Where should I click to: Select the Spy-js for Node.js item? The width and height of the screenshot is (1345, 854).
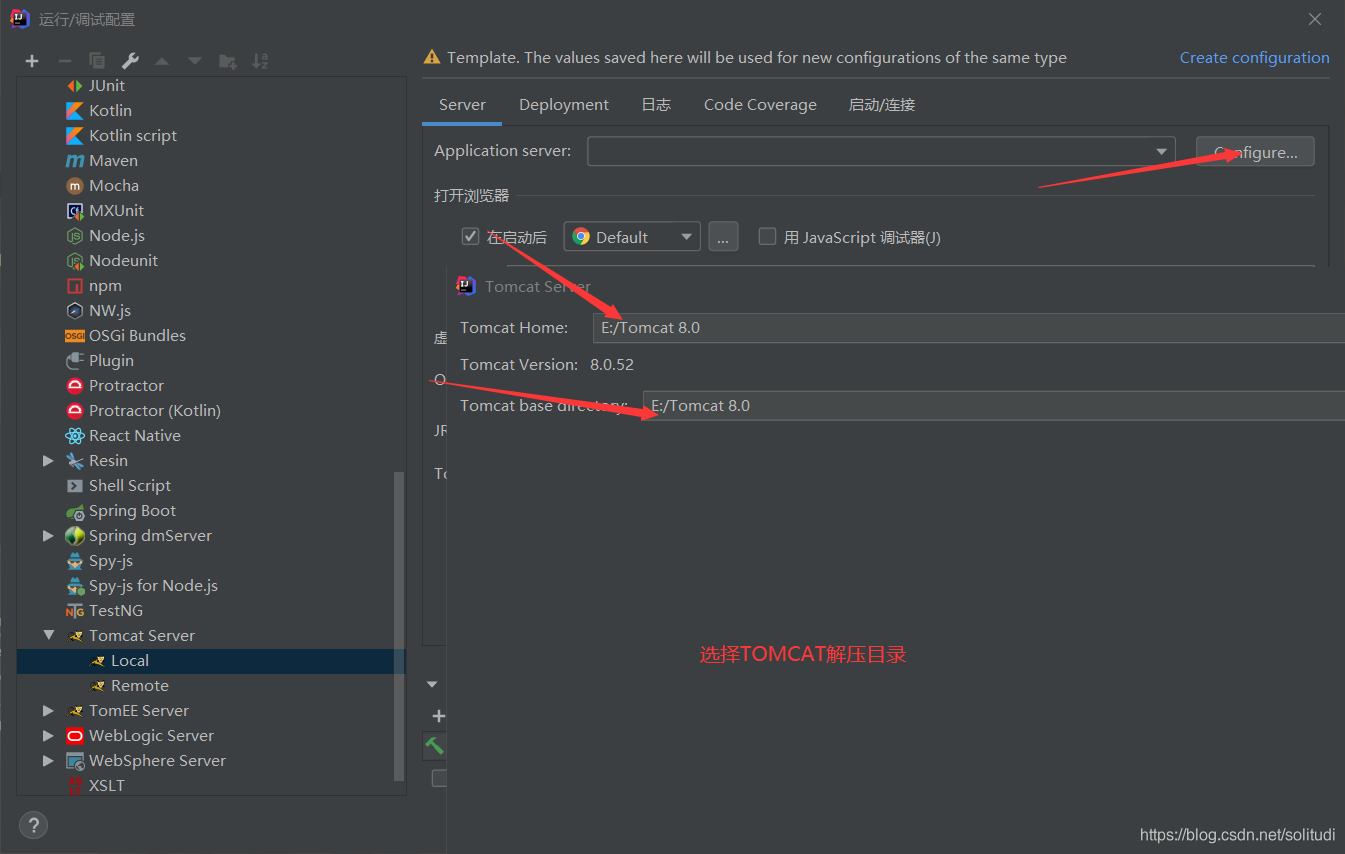(153, 586)
